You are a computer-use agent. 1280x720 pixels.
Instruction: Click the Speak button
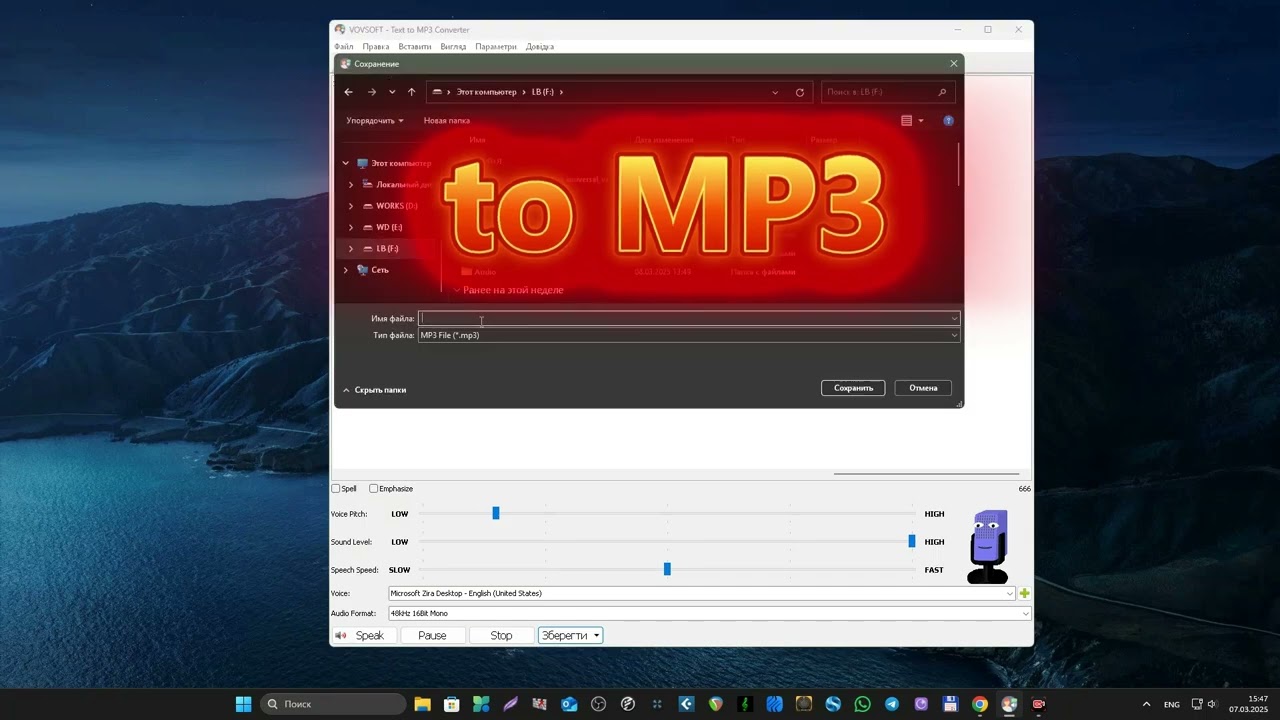[x=364, y=636]
